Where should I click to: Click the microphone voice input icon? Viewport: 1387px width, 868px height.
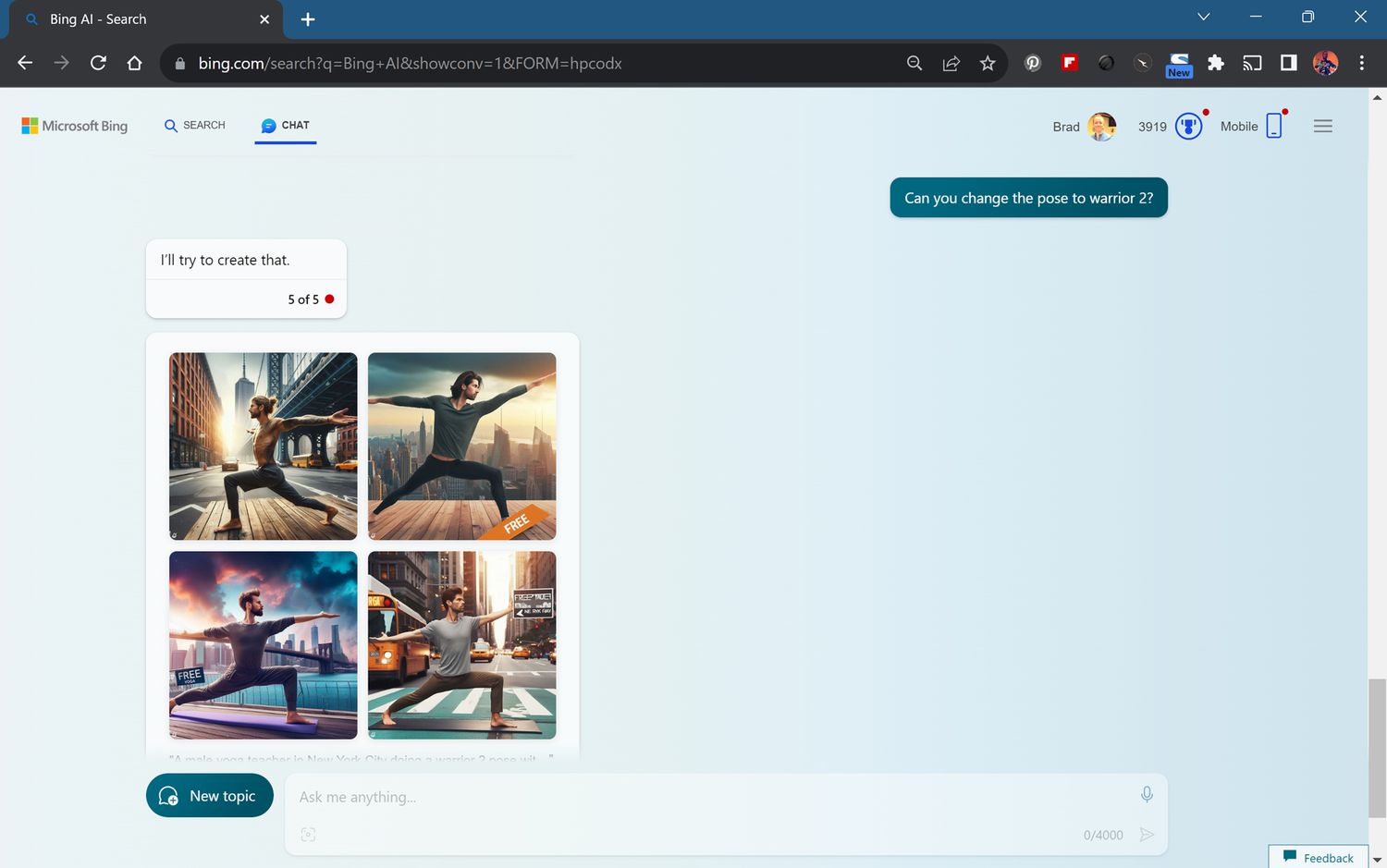[x=1147, y=795]
